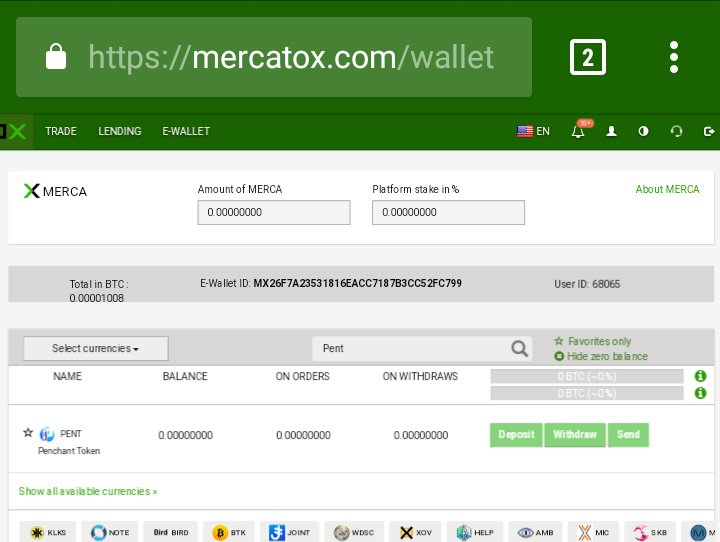Image resolution: width=720 pixels, height=542 pixels.
Task: Select the JOINT currency chip
Action: (x=289, y=532)
